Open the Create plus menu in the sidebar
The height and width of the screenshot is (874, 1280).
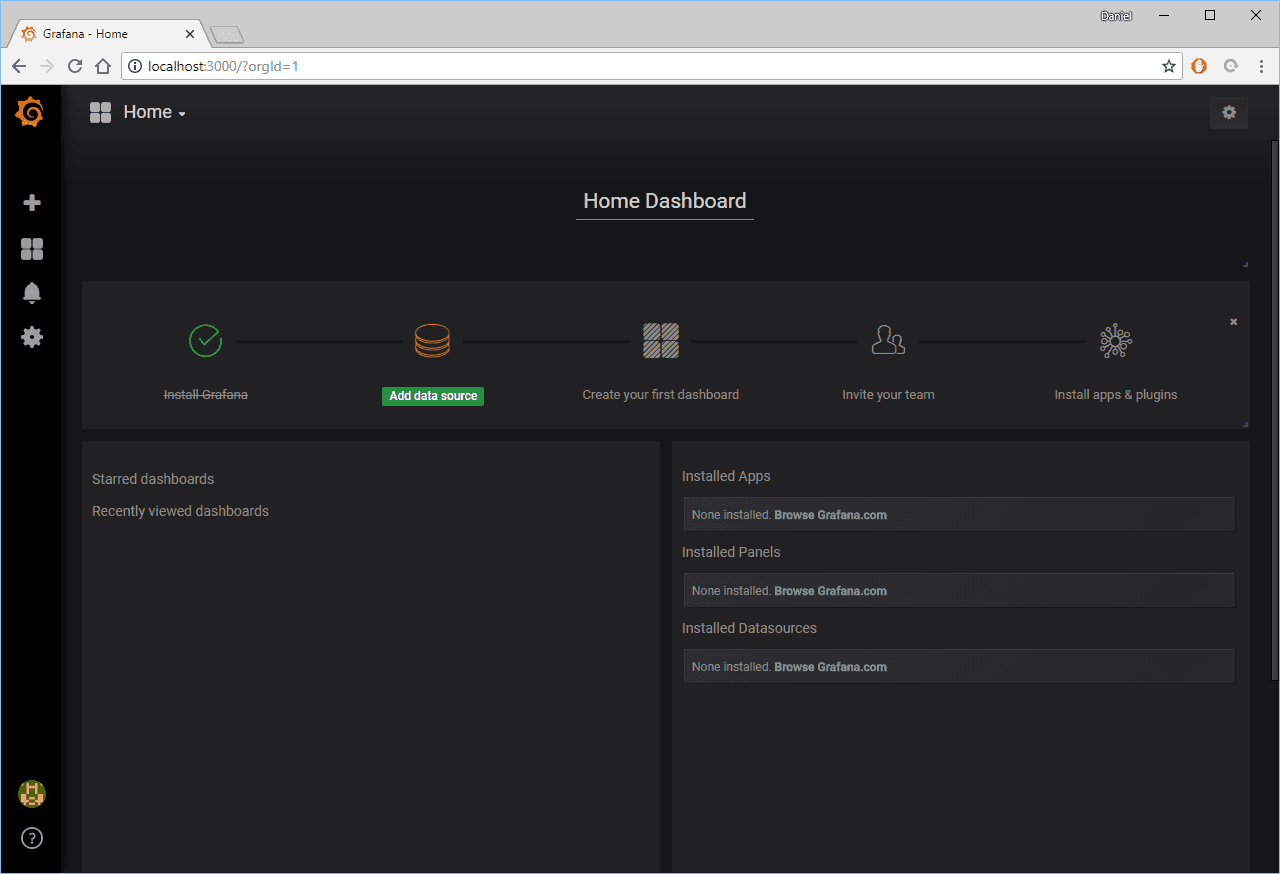[x=32, y=203]
